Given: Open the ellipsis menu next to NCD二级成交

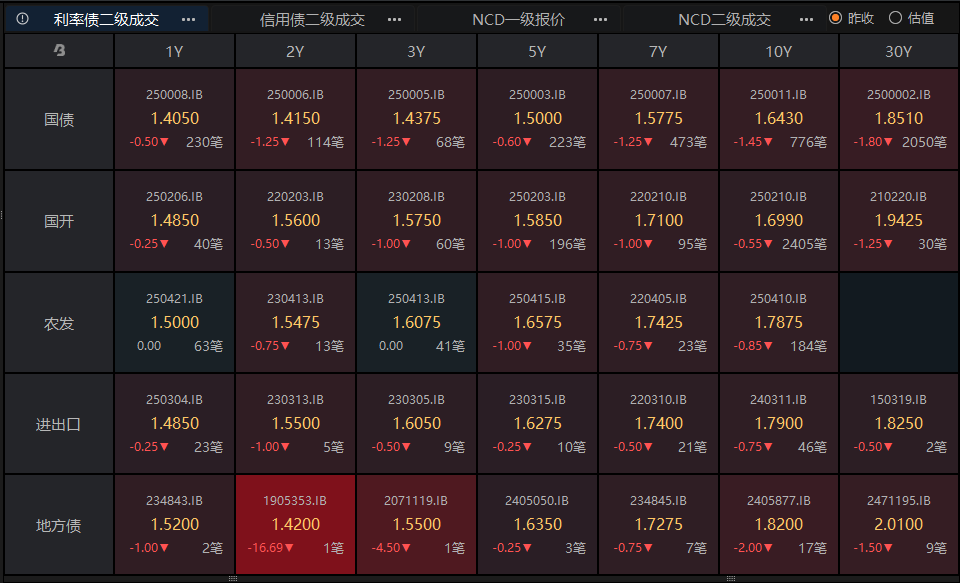Looking at the screenshot, I should click(x=806, y=19).
